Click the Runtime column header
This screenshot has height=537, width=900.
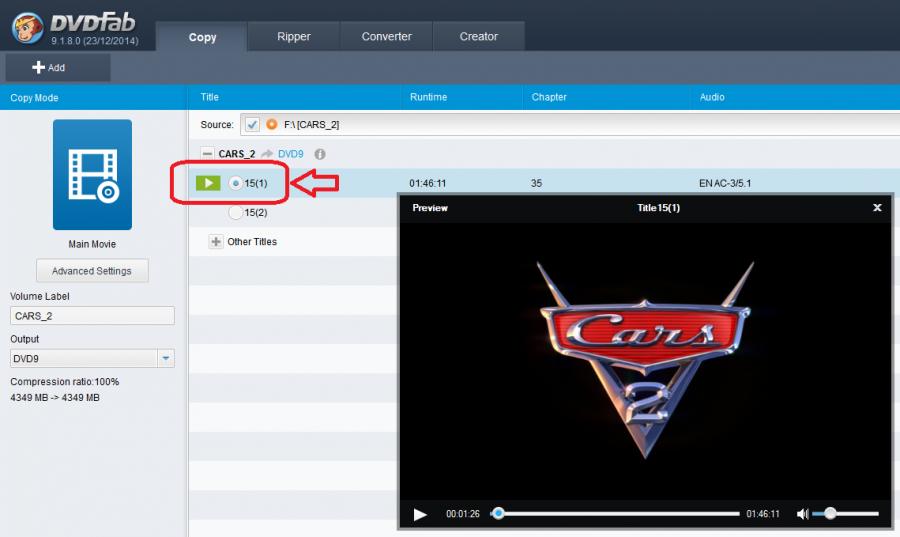tap(428, 97)
